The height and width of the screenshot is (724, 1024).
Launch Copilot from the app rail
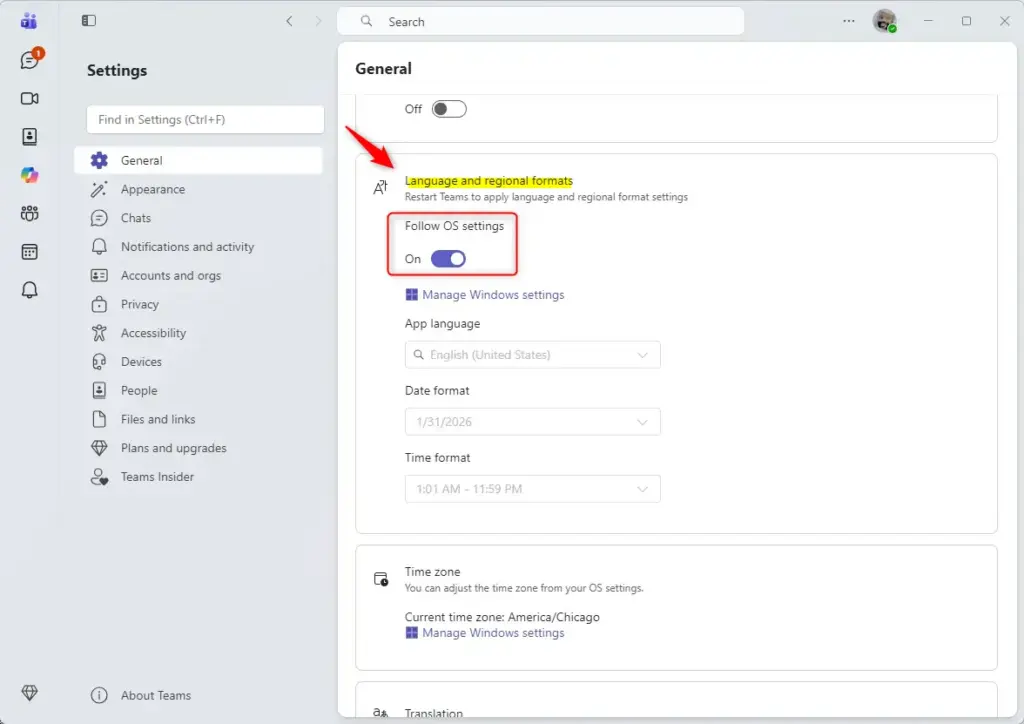(29, 175)
